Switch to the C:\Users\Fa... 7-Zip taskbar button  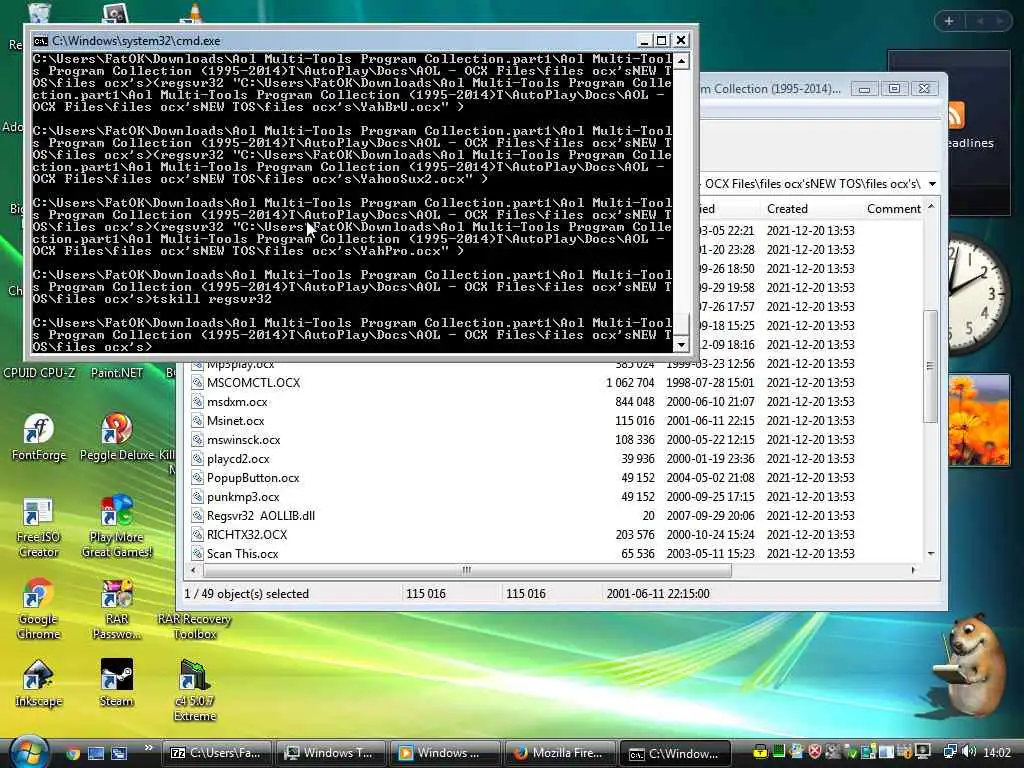pos(216,753)
